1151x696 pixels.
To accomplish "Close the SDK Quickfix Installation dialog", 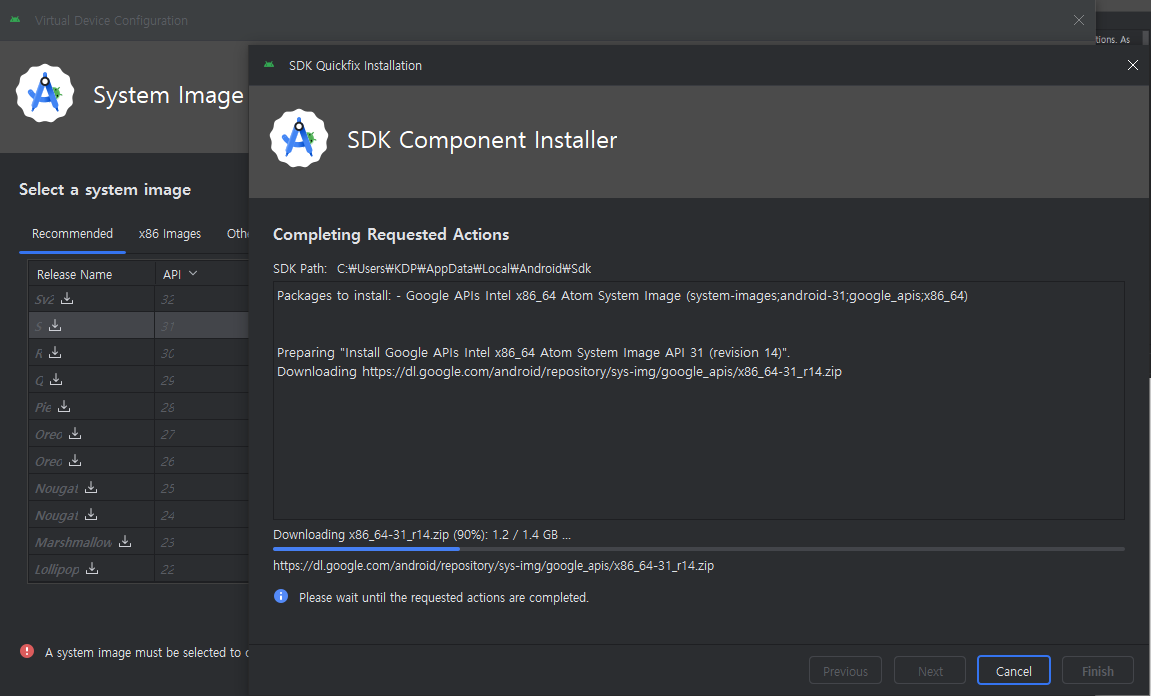I will (x=1133, y=65).
